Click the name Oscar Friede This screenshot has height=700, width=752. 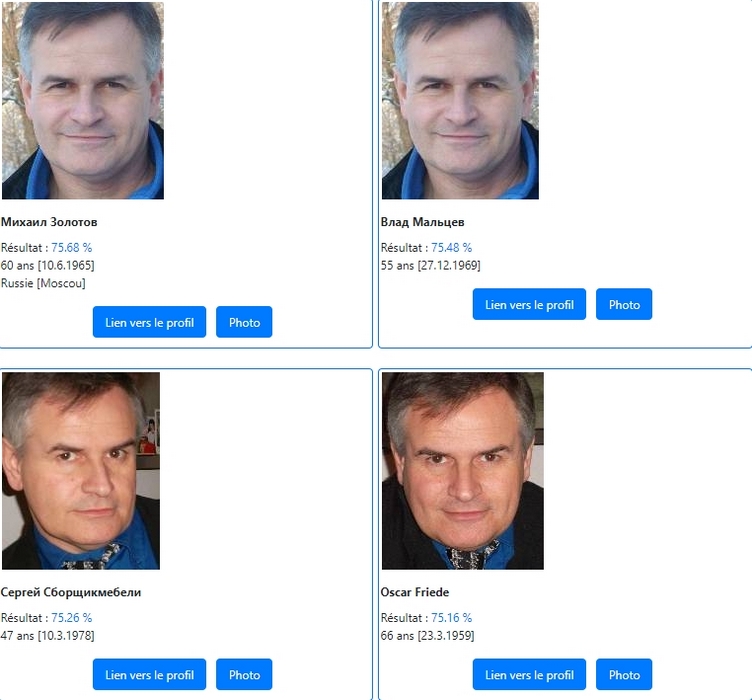(415, 592)
